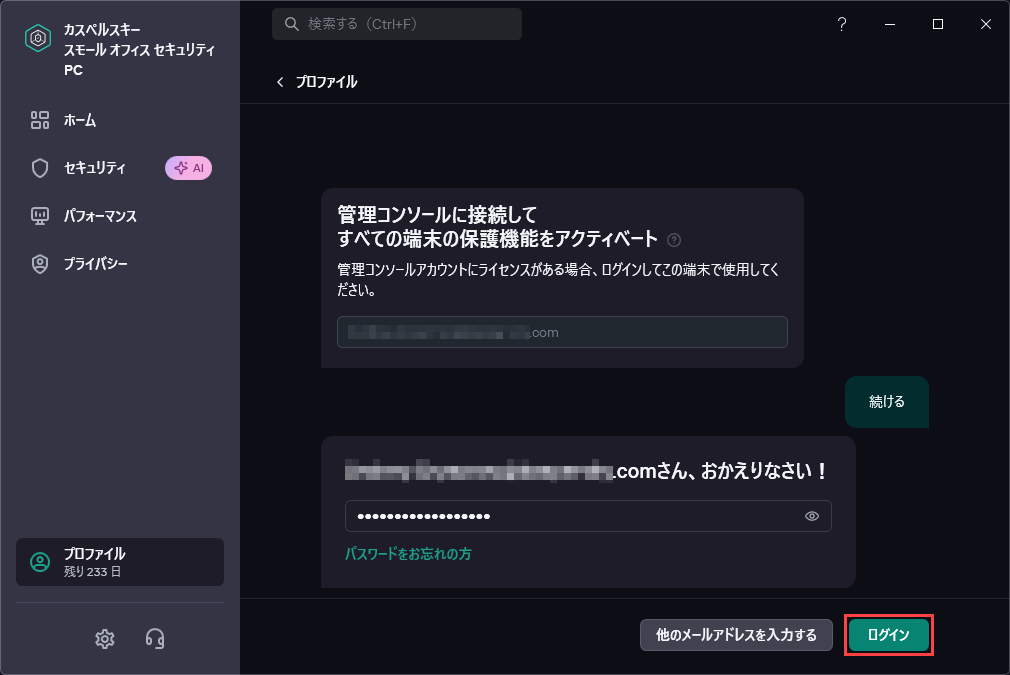Maximize the Kaspersky window
This screenshot has width=1010, height=675.
(x=938, y=24)
